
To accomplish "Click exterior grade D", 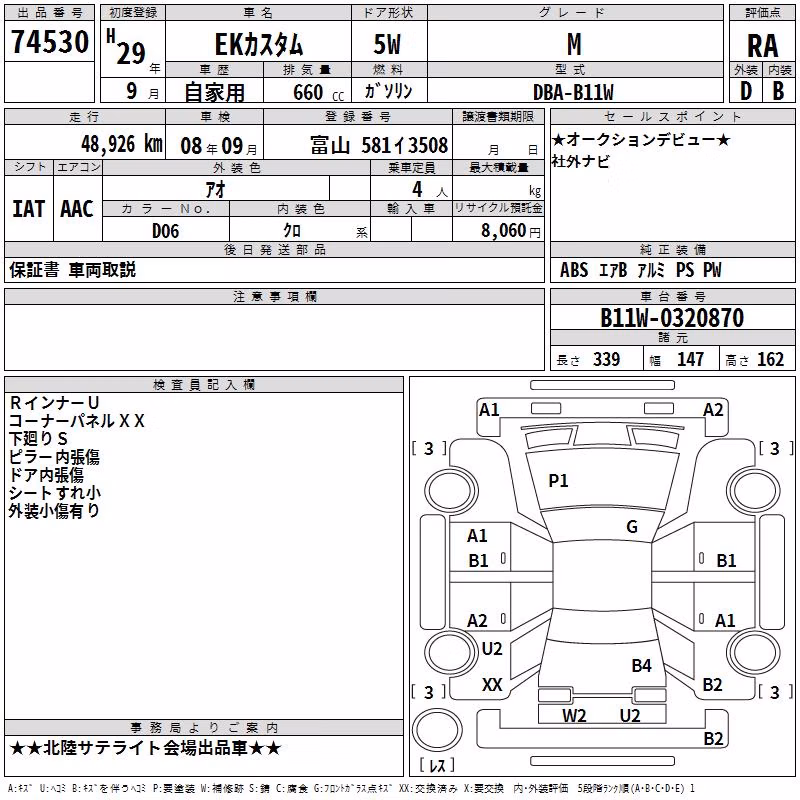I will [746, 91].
